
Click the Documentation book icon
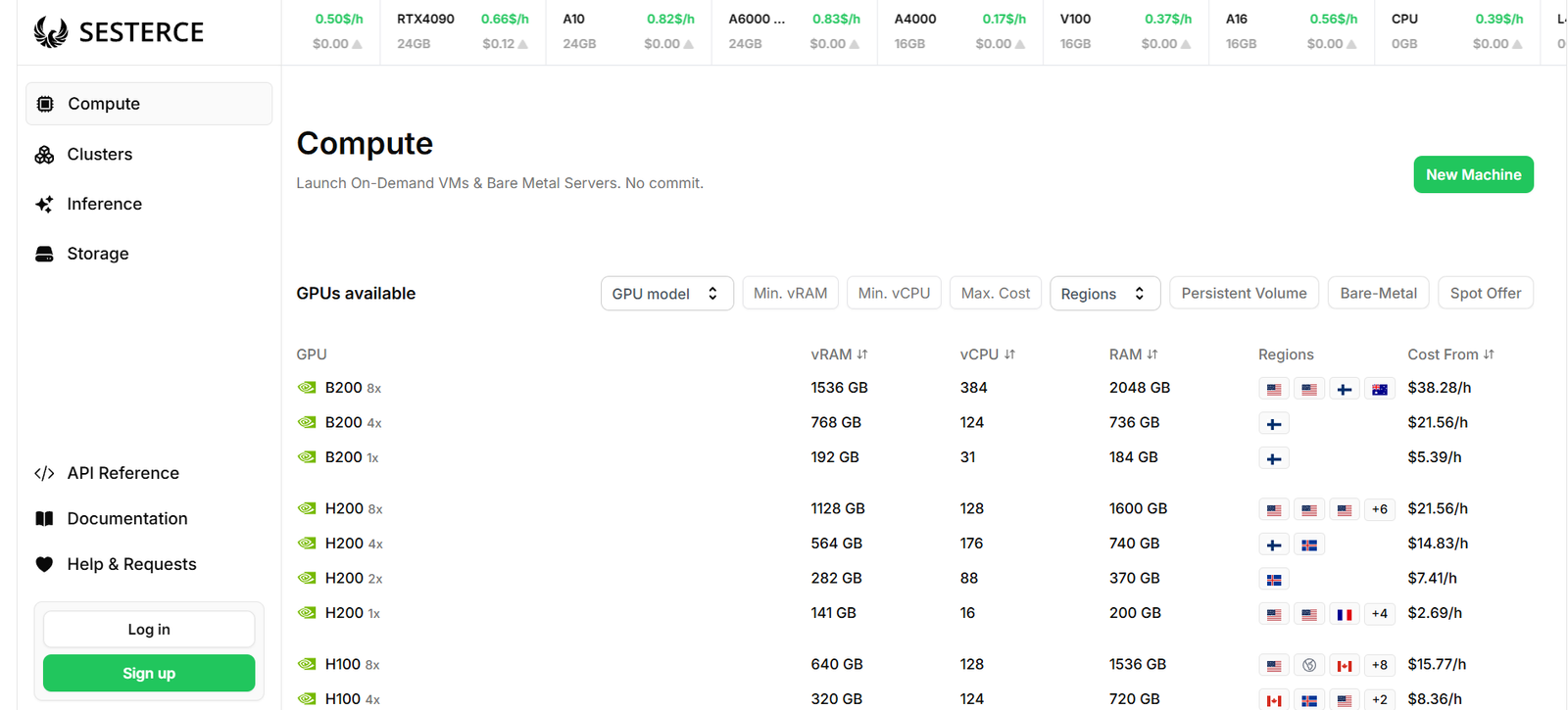44,519
